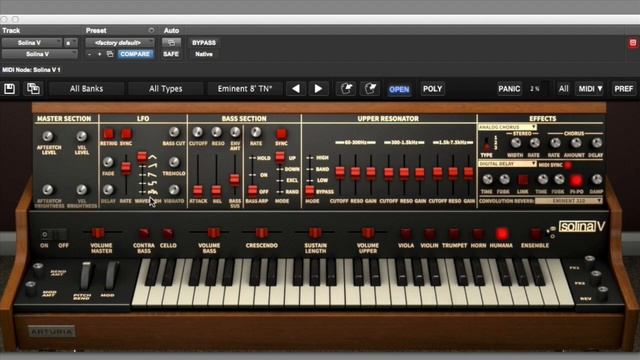Click the save preset floppy icon
Image resolution: width=640 pixels, height=360 pixels.
(x=10, y=89)
